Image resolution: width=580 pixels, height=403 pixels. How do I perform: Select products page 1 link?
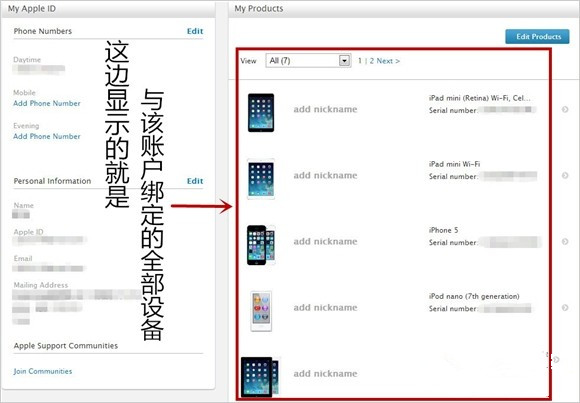360,61
